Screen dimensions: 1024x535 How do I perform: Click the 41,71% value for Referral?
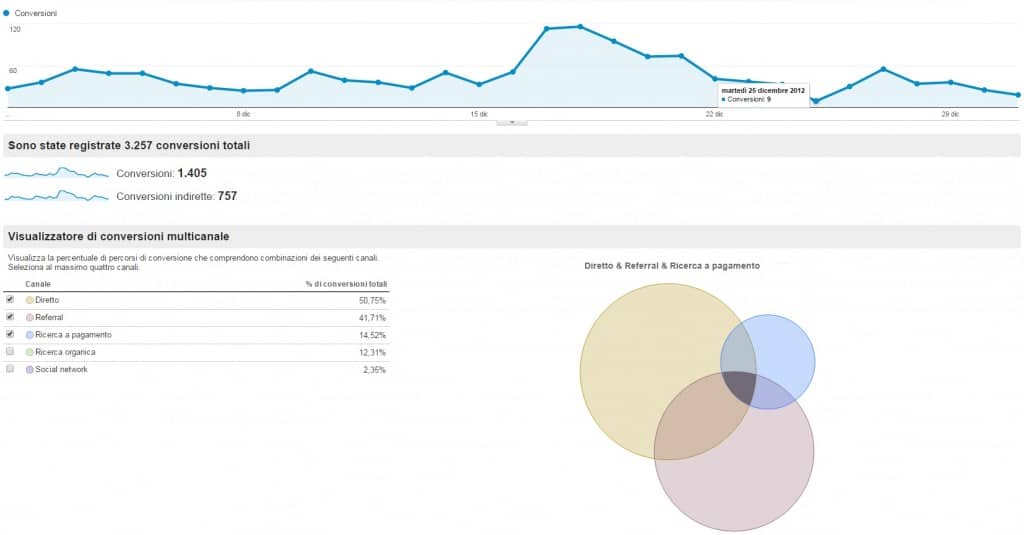[x=372, y=318]
